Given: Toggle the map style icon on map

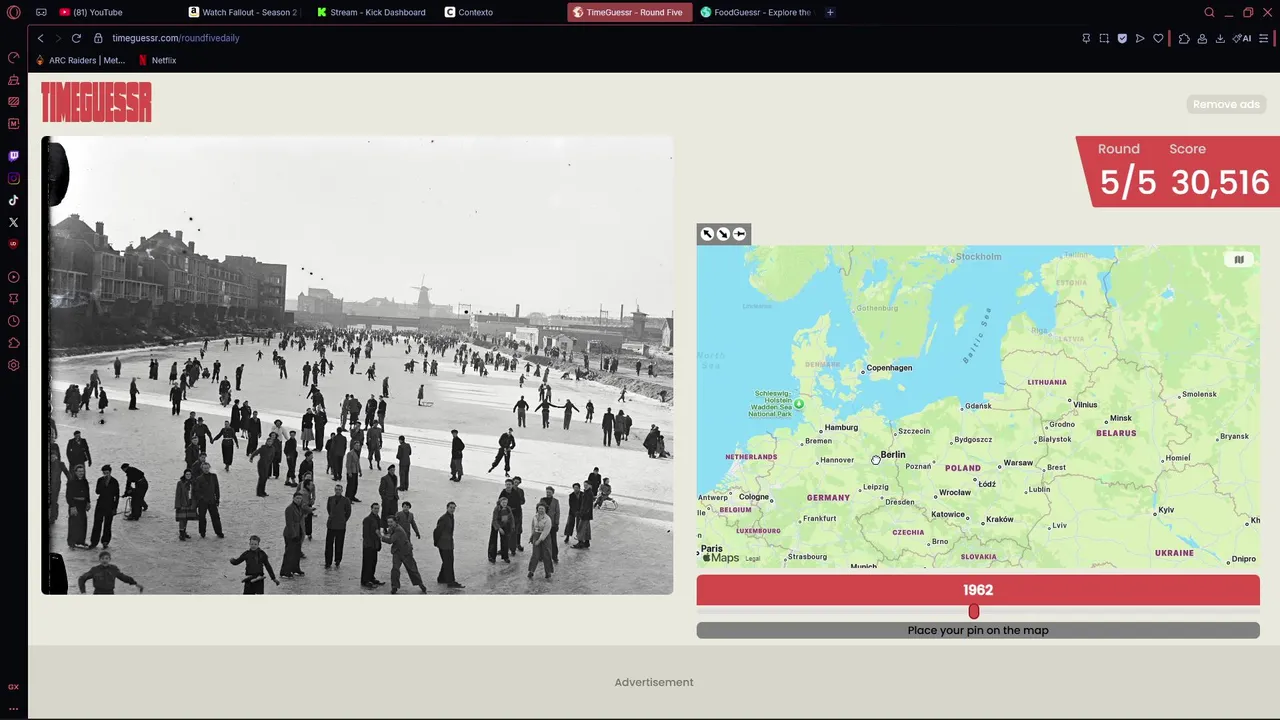Looking at the screenshot, I should (1238, 260).
